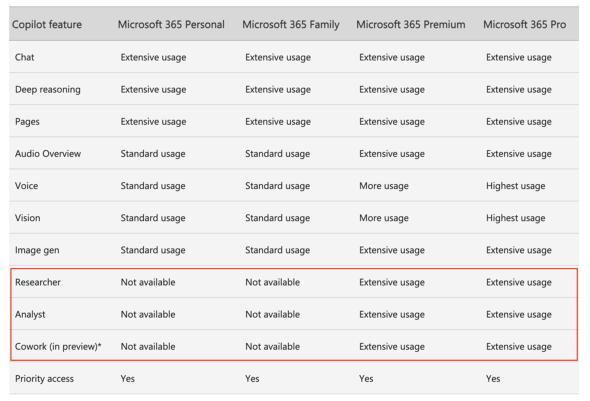The height and width of the screenshot is (401, 590).
Task: Click the 'Analyst' feature label
Action: [30, 314]
